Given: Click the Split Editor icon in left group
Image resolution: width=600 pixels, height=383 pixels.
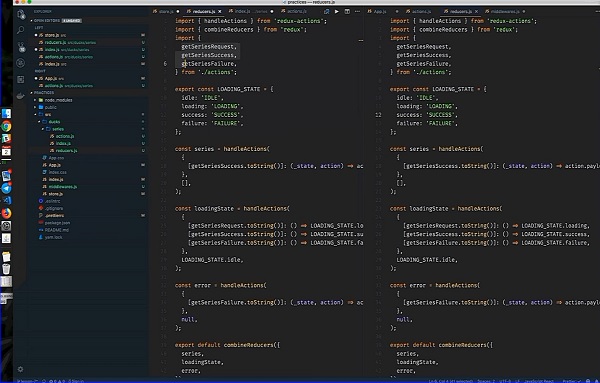Looking at the screenshot, I should 347,11.
